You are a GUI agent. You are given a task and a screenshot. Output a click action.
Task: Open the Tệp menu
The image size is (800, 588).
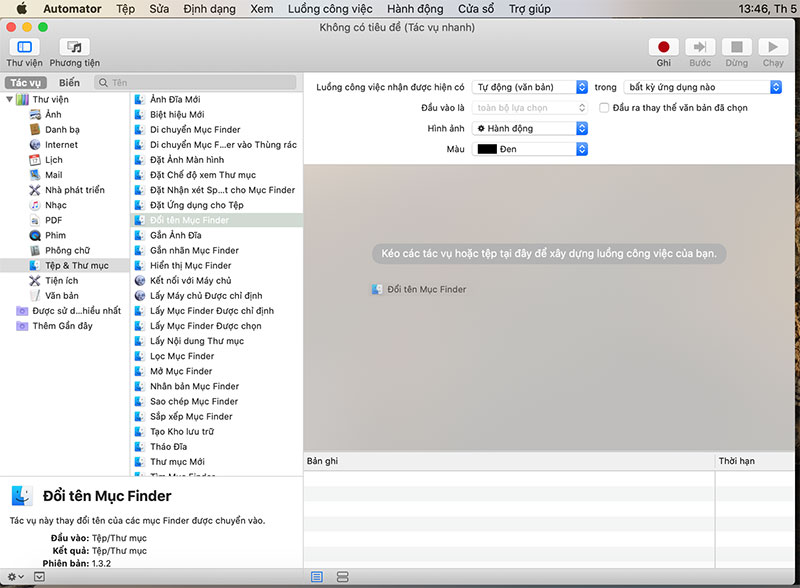point(126,9)
